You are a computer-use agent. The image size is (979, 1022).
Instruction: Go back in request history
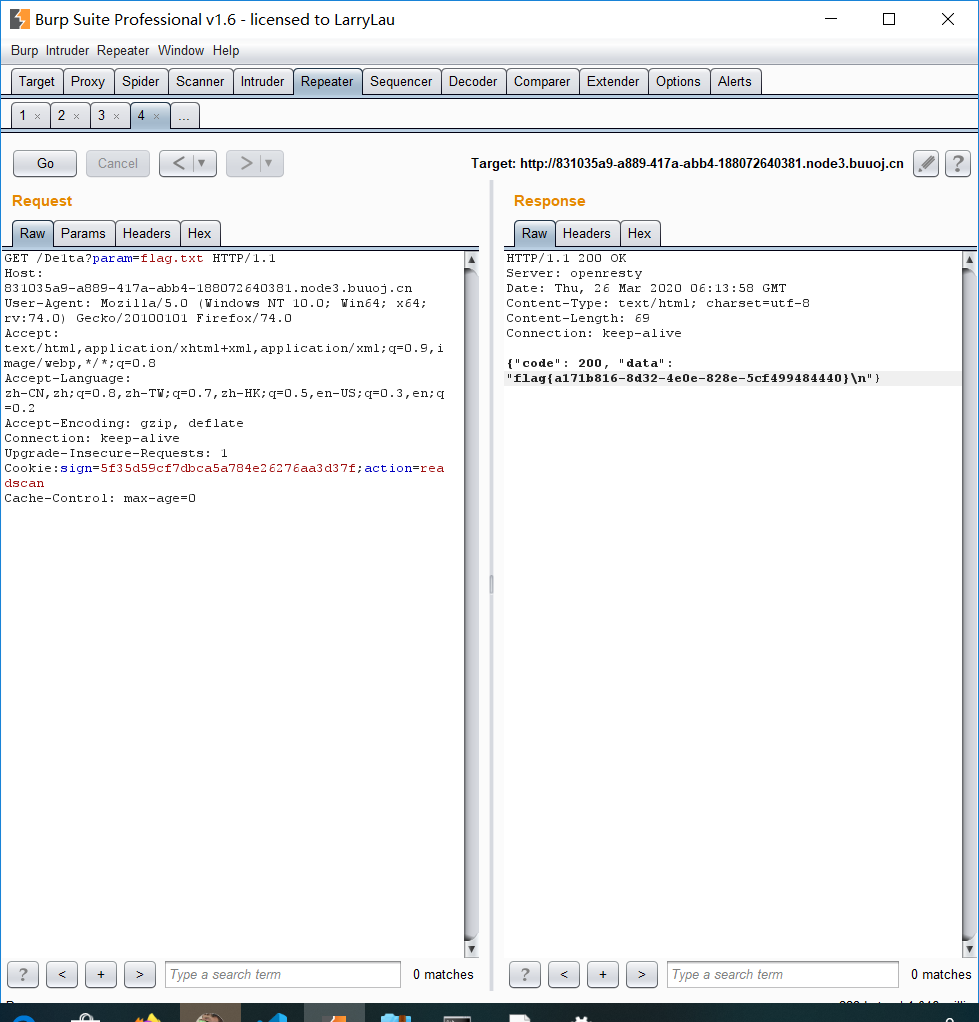tap(178, 163)
